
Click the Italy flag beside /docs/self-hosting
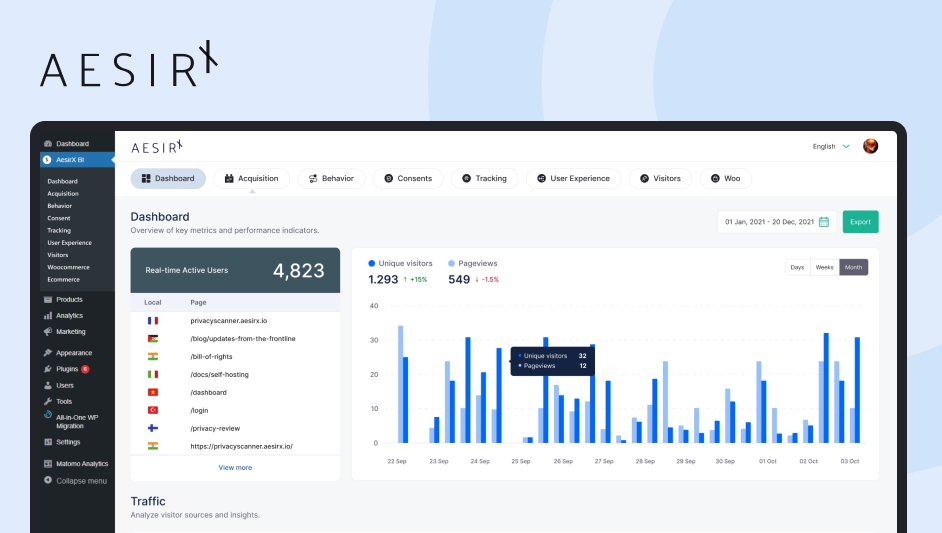[153, 374]
